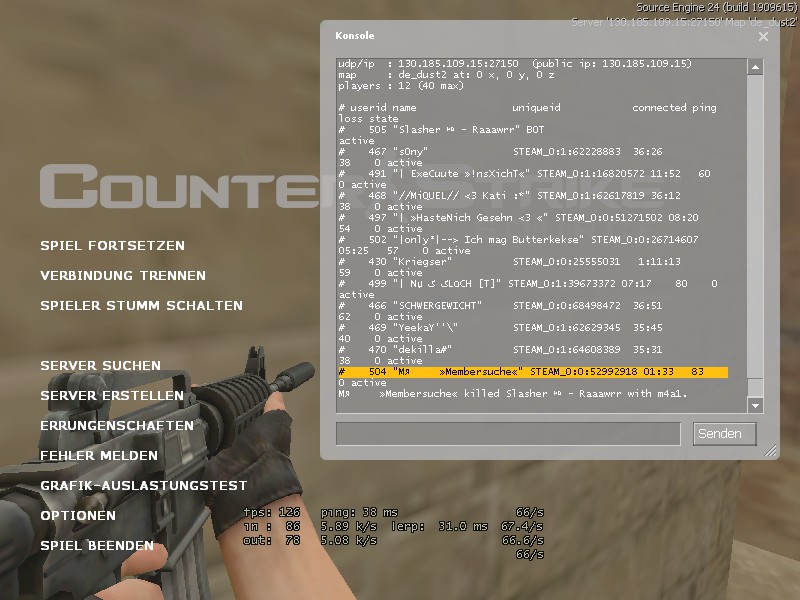
Task: Click STEAM_0:0:68498472 ID
Action: (567, 306)
